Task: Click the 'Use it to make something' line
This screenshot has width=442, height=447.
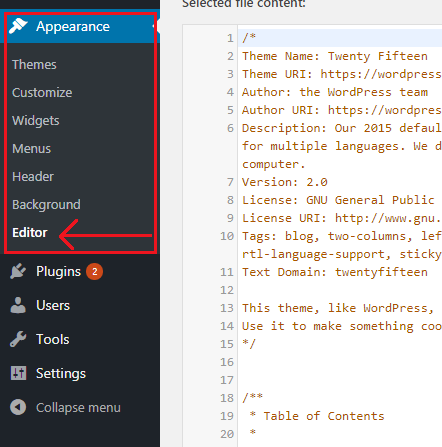Action: click(x=342, y=326)
